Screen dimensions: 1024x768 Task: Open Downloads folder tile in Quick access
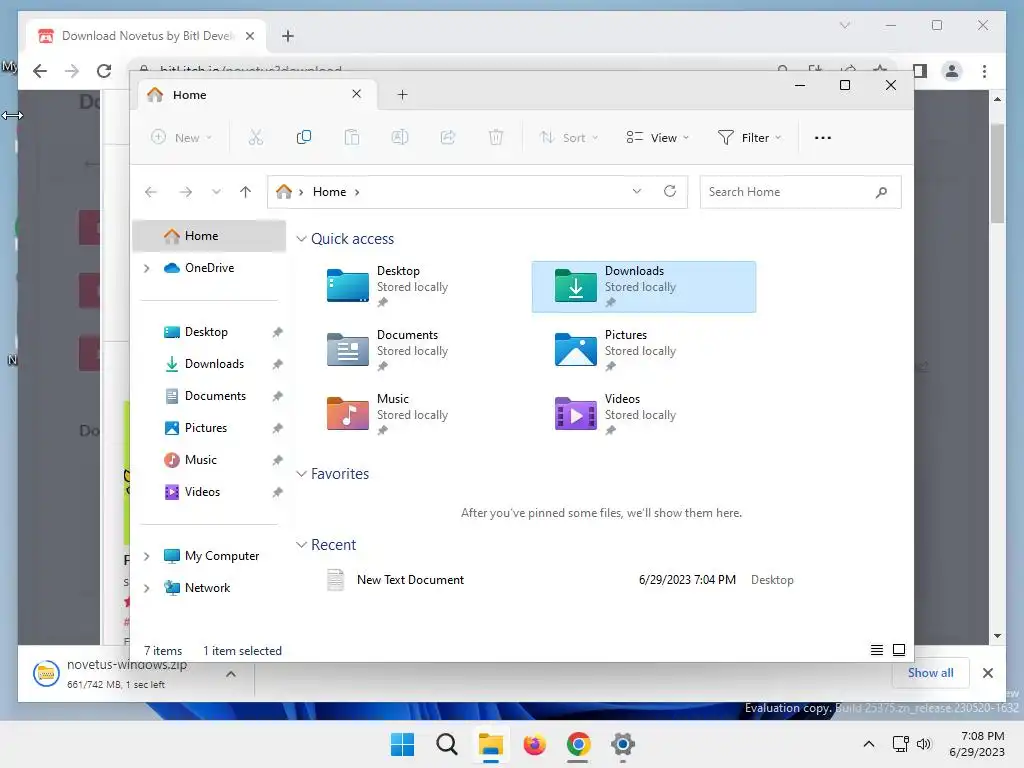coord(644,287)
